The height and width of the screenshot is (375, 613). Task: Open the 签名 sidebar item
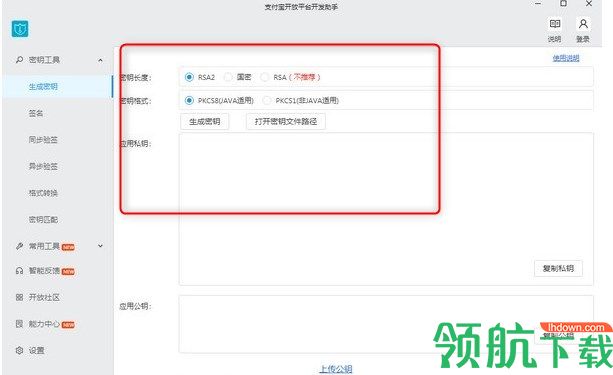pos(36,113)
